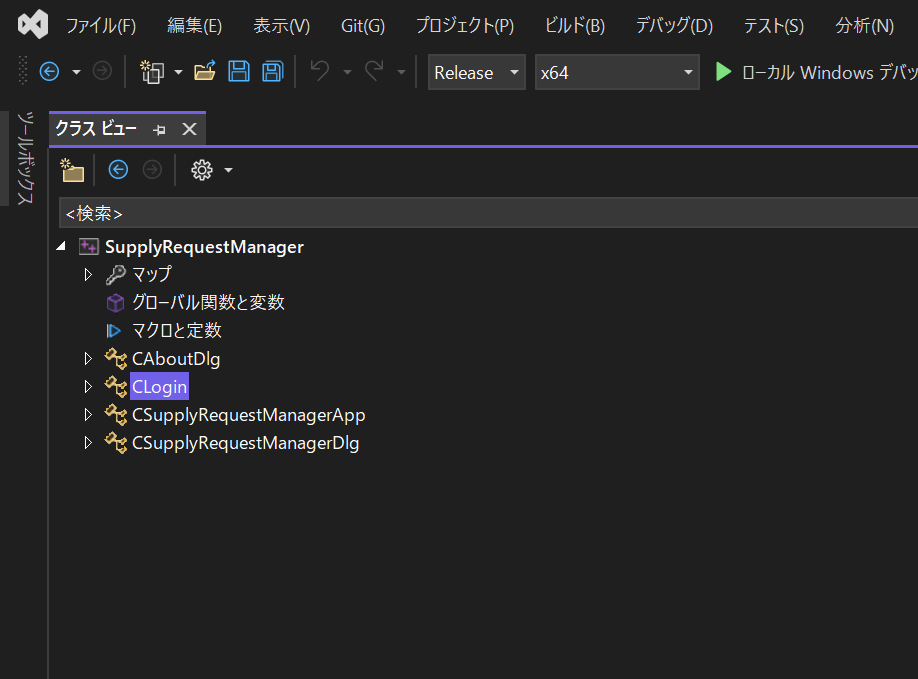The width and height of the screenshot is (918, 679).
Task: Select the CSupplyRequestManagerDlg class
Action: pos(245,442)
